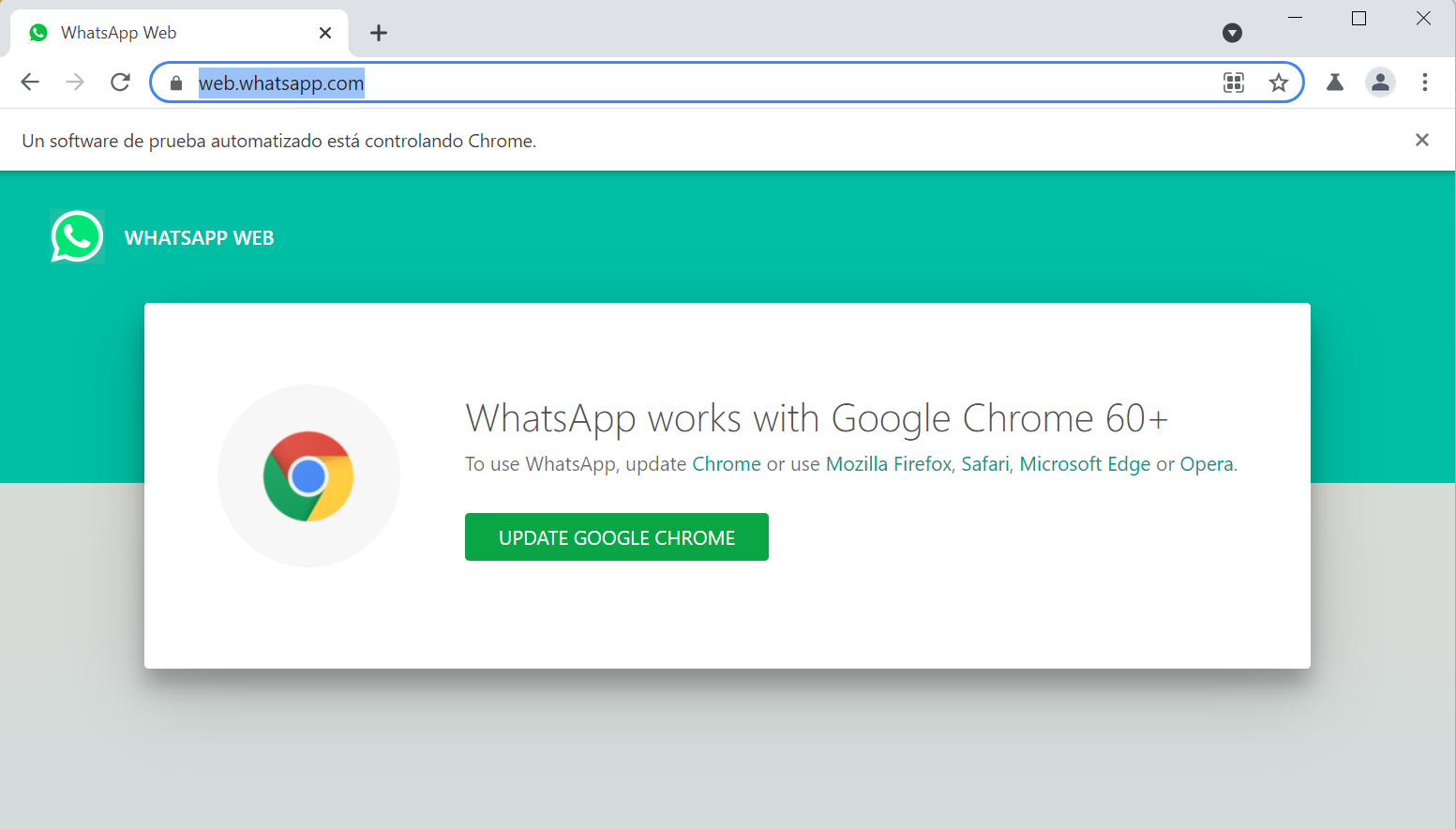View site info via the lock icon
The width and height of the screenshot is (1456, 829).
pos(176,83)
